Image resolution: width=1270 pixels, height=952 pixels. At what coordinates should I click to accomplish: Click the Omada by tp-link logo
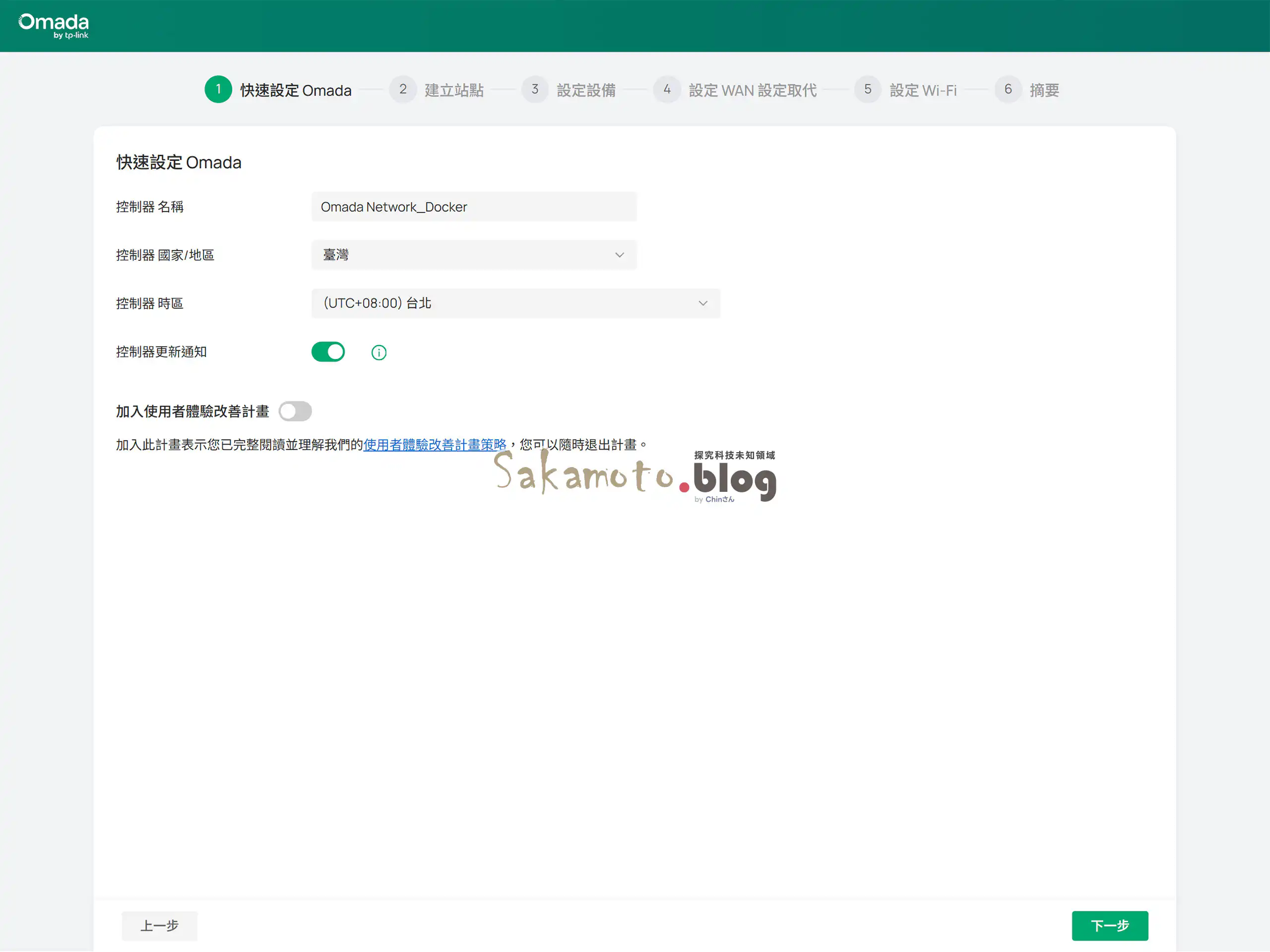coord(54,26)
